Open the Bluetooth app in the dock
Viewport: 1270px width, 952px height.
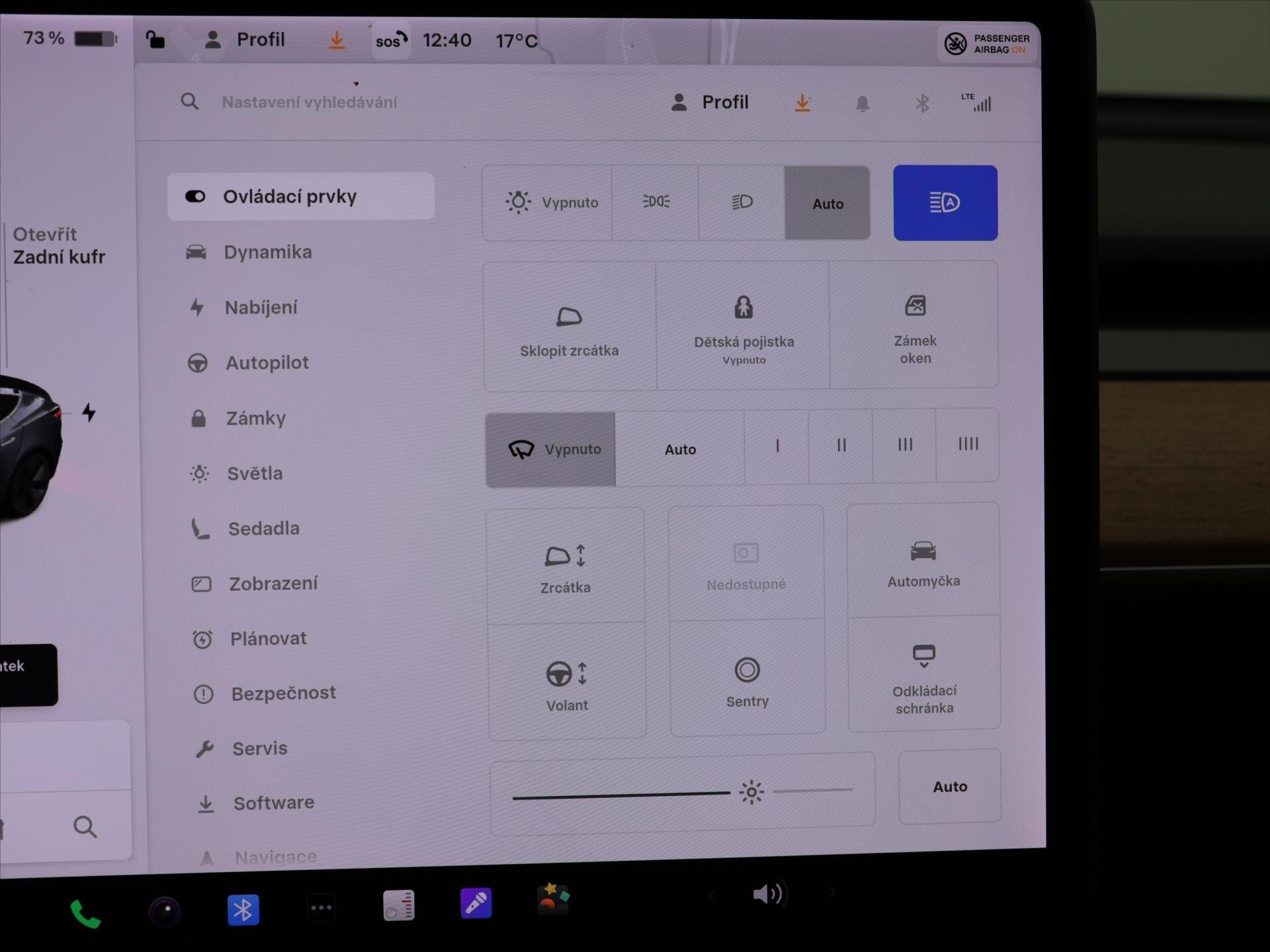click(243, 910)
